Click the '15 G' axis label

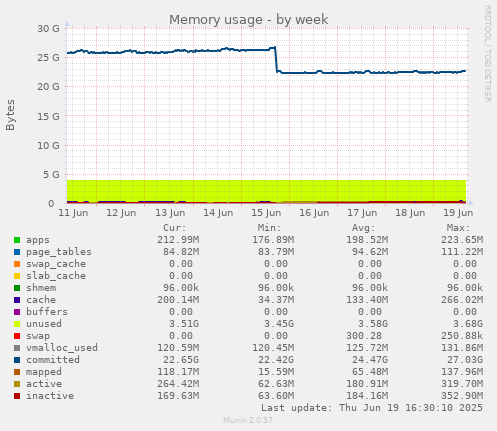point(48,116)
